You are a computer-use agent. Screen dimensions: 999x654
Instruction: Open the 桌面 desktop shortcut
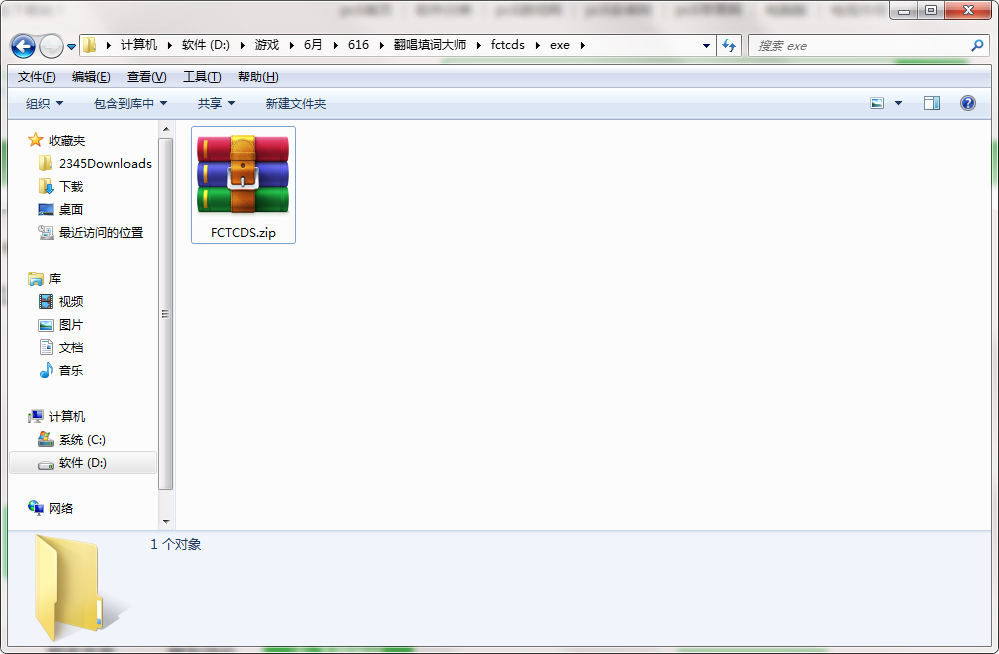pos(70,209)
